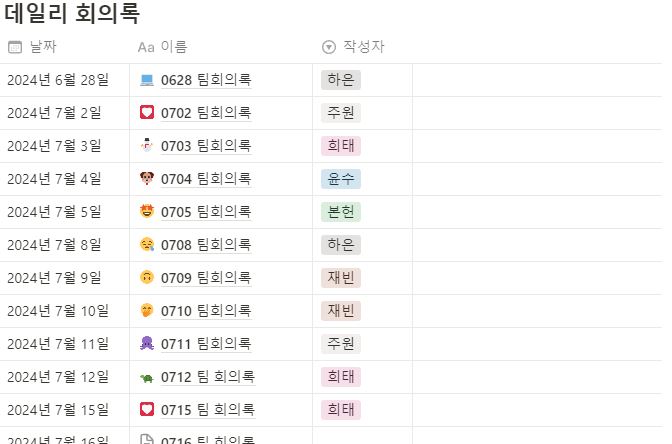672x444 pixels.
Task: Open the 0702 팀회의록 page
Action: click(x=206, y=113)
